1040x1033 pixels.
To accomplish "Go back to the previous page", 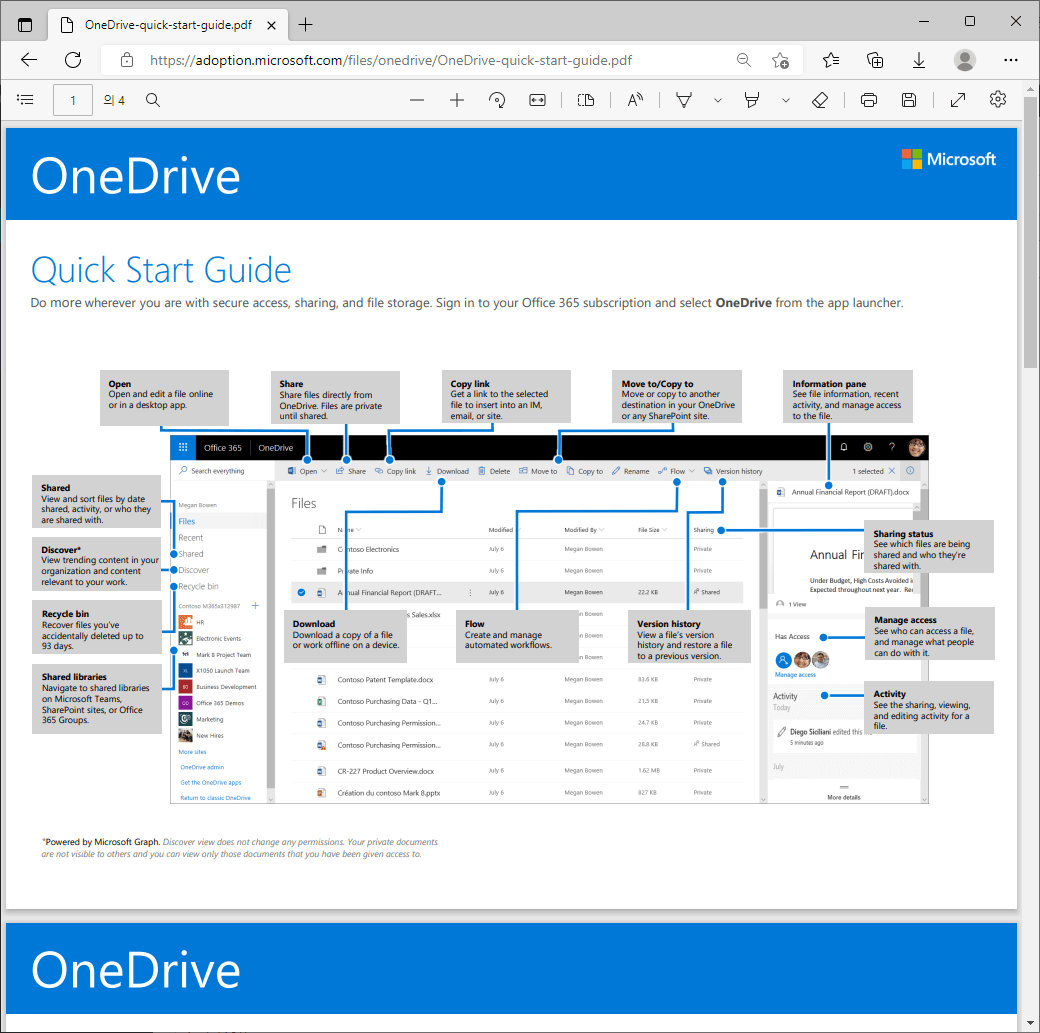I will tap(29, 60).
